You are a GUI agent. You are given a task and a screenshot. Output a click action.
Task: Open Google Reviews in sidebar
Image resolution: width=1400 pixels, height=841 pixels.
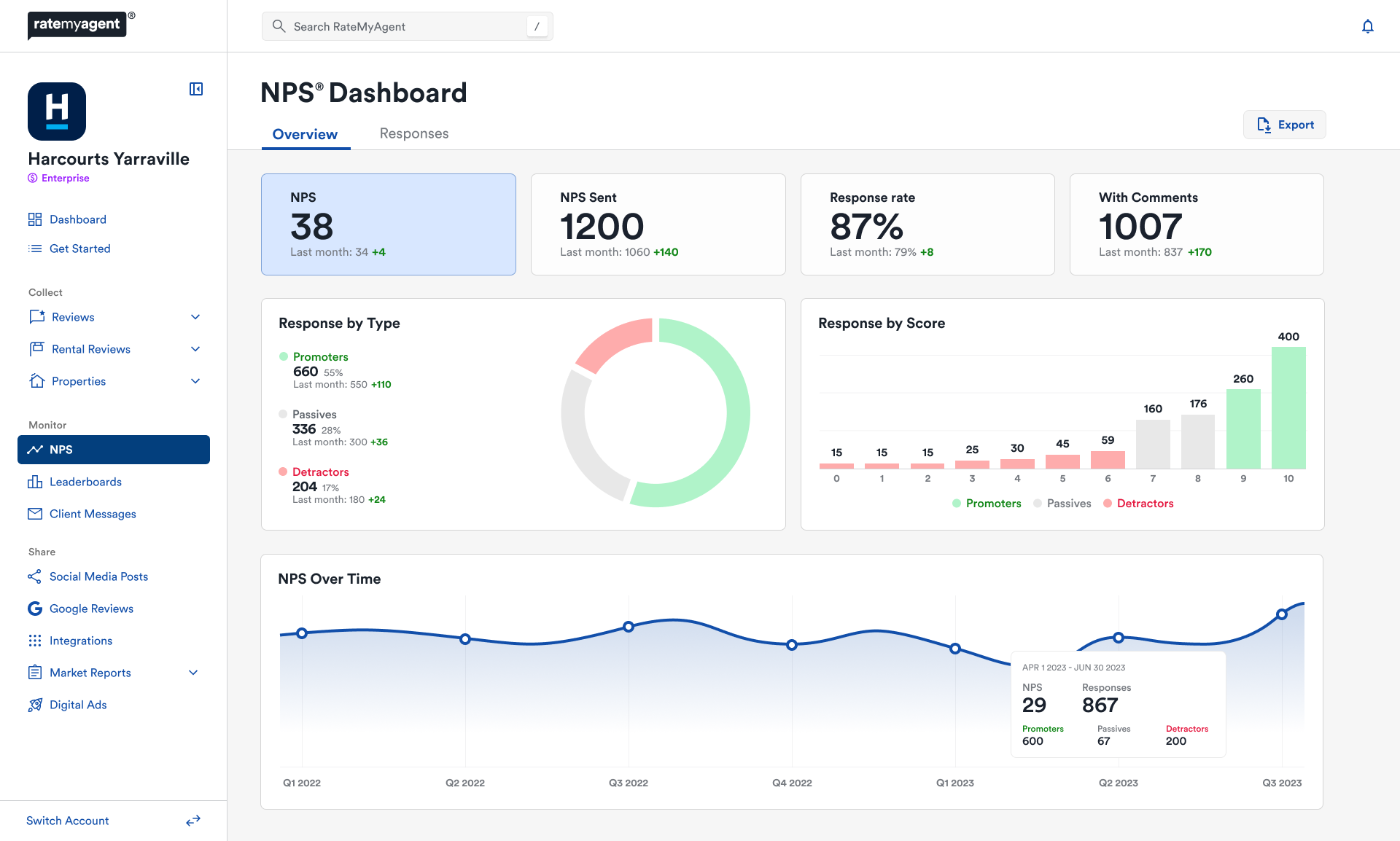[91, 609]
